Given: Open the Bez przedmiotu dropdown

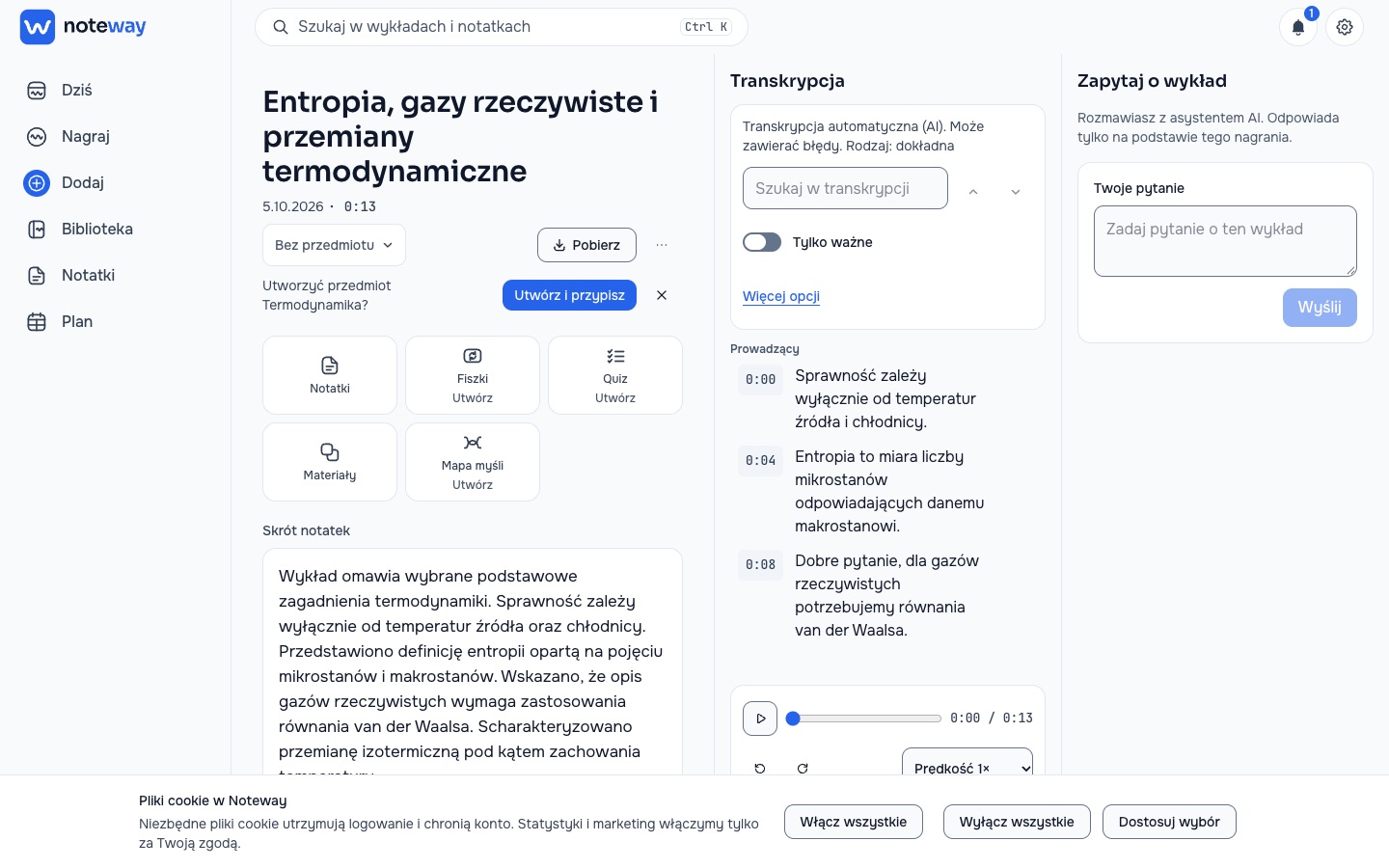Looking at the screenshot, I should (334, 245).
